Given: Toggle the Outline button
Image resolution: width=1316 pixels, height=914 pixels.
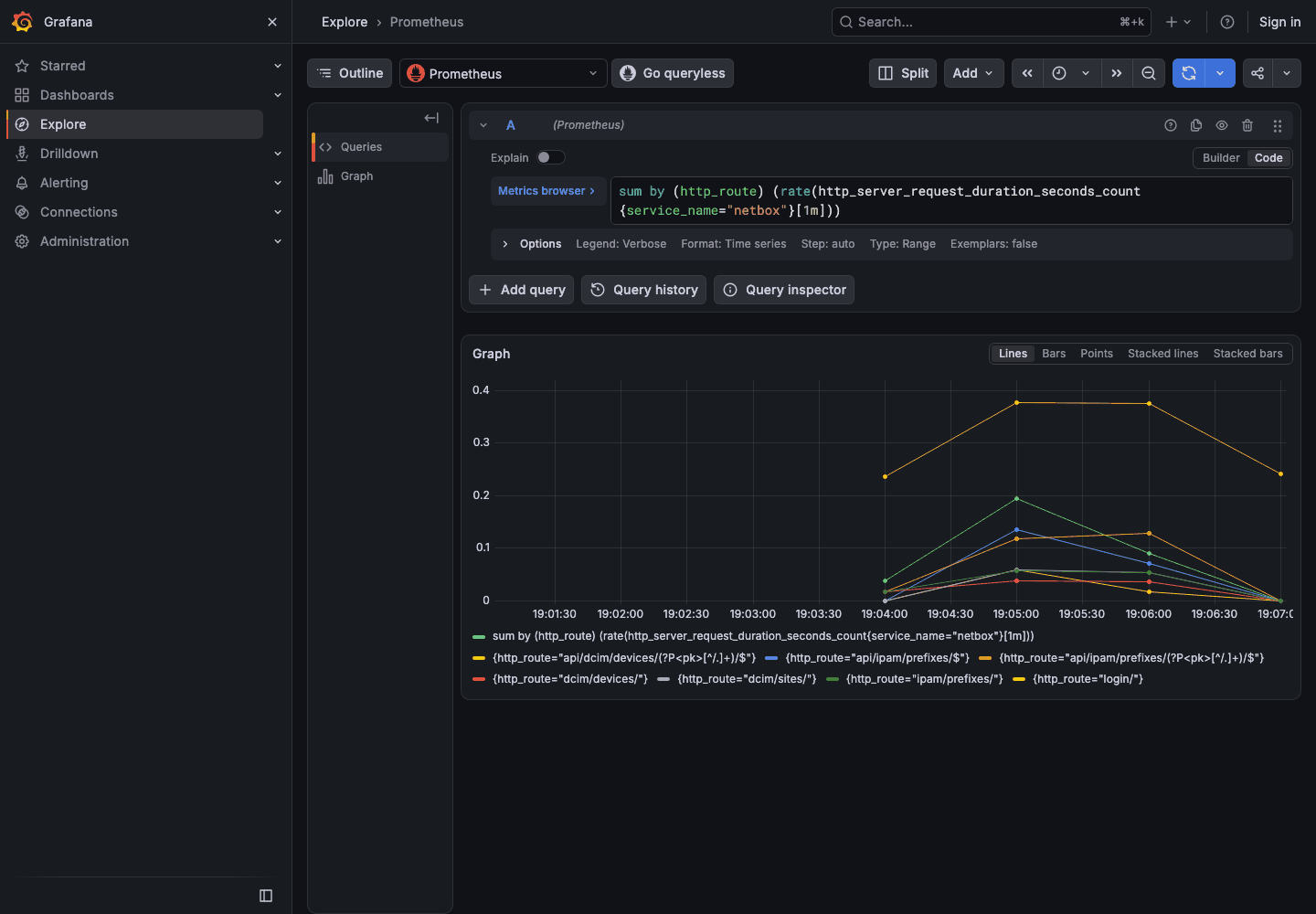Looking at the screenshot, I should point(350,73).
